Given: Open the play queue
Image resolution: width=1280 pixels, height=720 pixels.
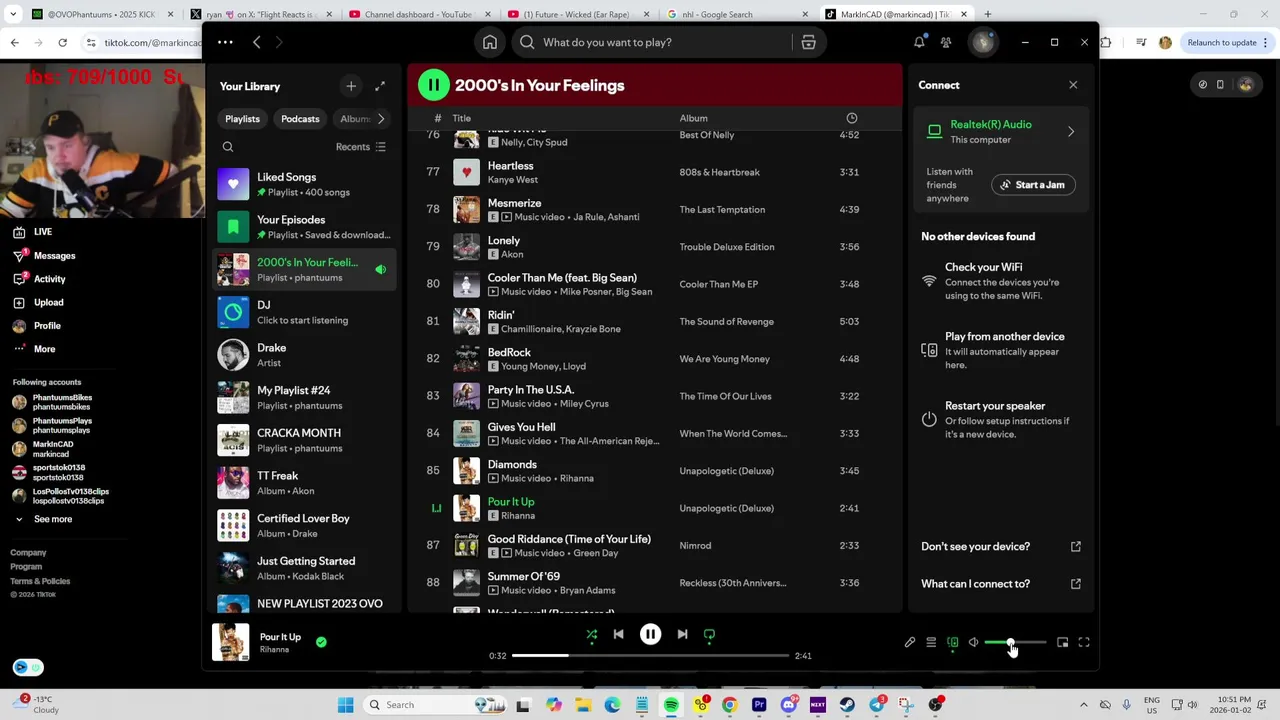Looking at the screenshot, I should 931,642.
